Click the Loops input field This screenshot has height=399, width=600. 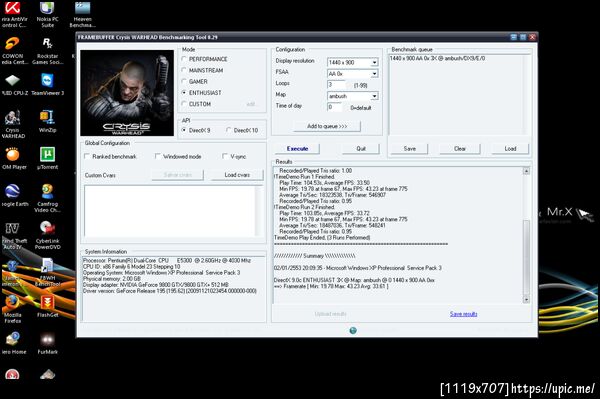click(x=336, y=85)
